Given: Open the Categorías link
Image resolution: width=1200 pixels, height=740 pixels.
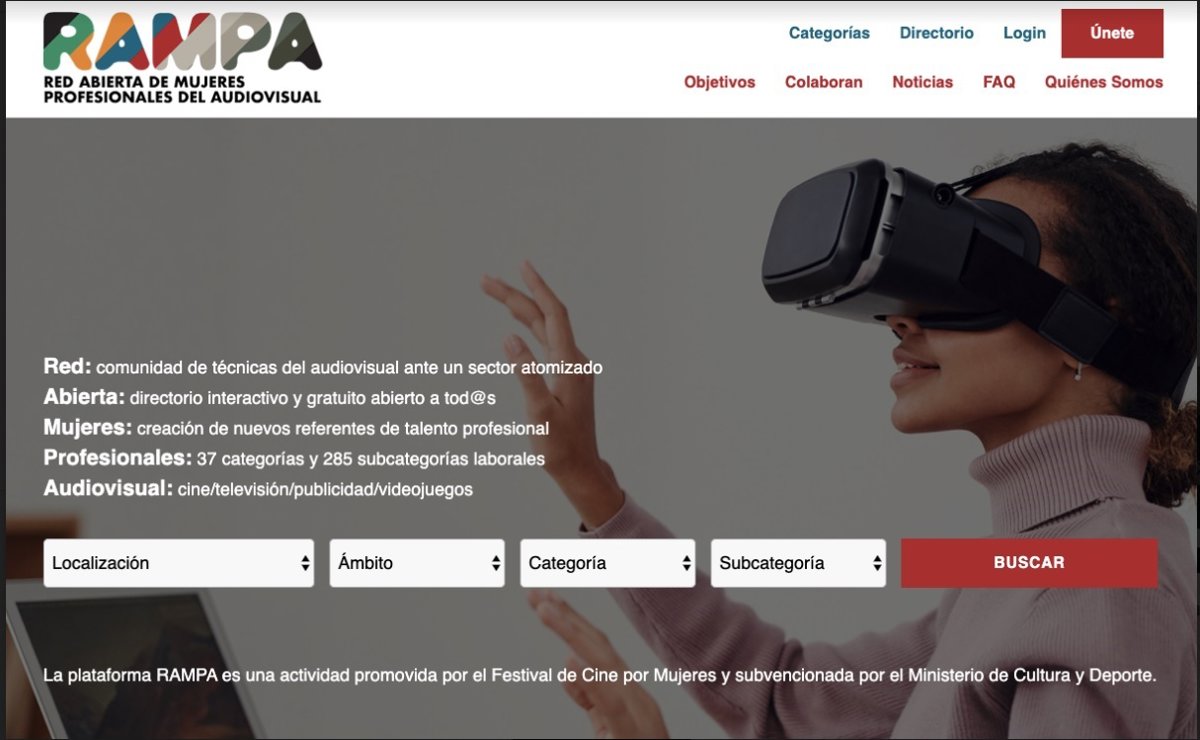Looking at the screenshot, I should point(829,33).
